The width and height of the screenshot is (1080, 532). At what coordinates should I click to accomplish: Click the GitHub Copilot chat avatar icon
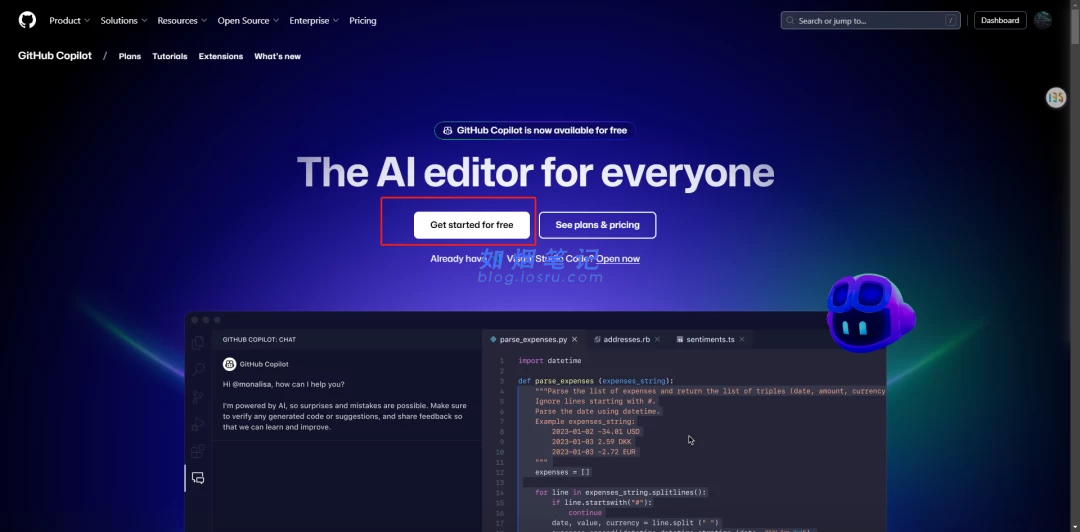point(229,364)
